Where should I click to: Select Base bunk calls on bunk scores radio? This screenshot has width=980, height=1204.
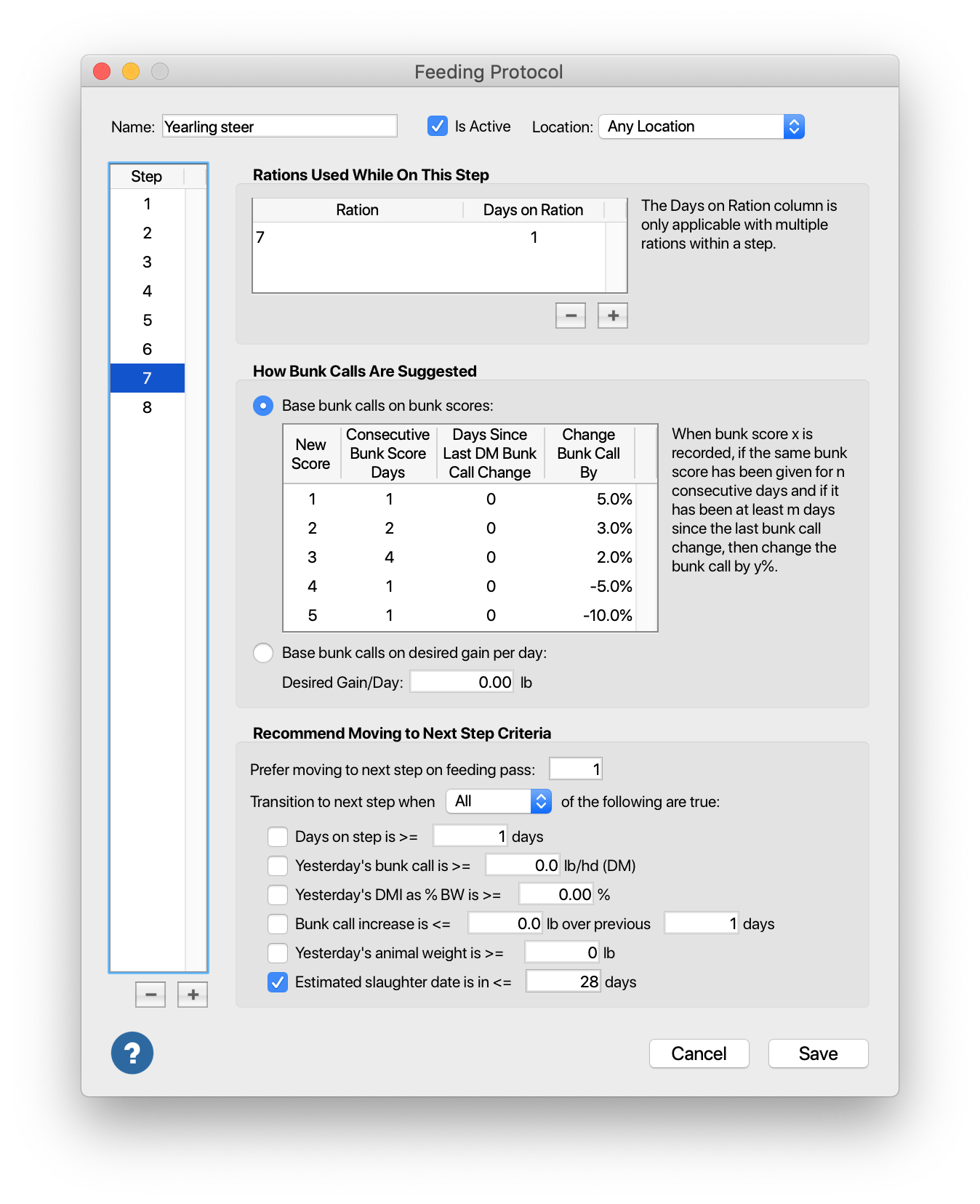[x=263, y=406]
